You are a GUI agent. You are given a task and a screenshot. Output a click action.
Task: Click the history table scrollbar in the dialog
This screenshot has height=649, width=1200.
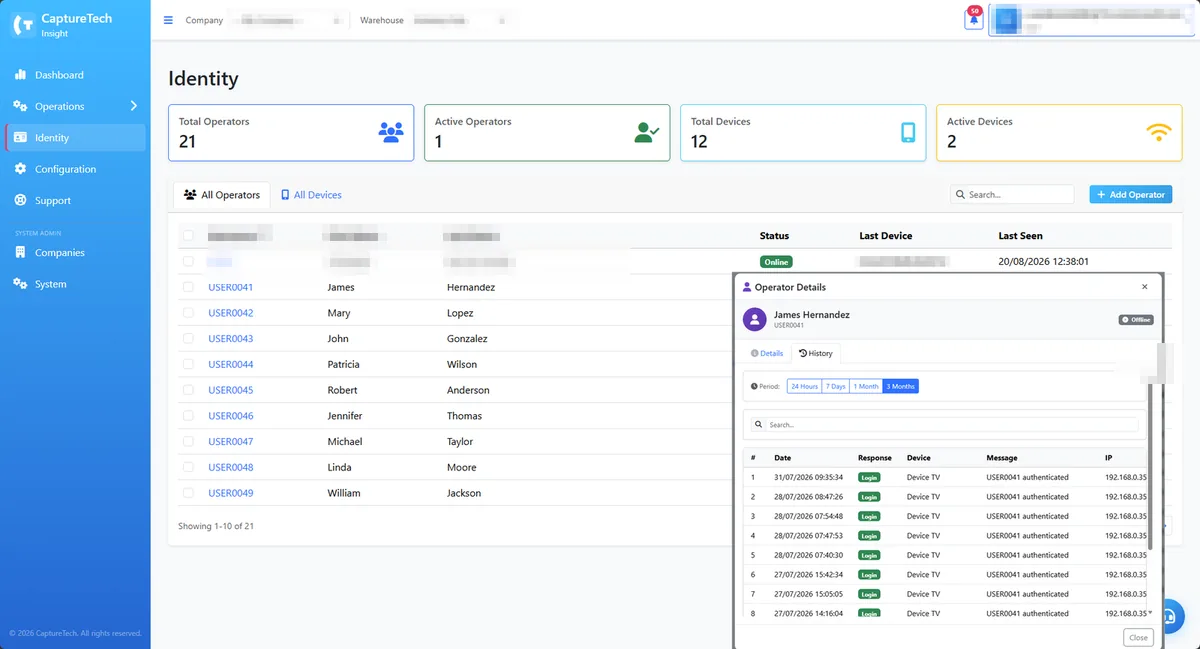pos(1150,466)
